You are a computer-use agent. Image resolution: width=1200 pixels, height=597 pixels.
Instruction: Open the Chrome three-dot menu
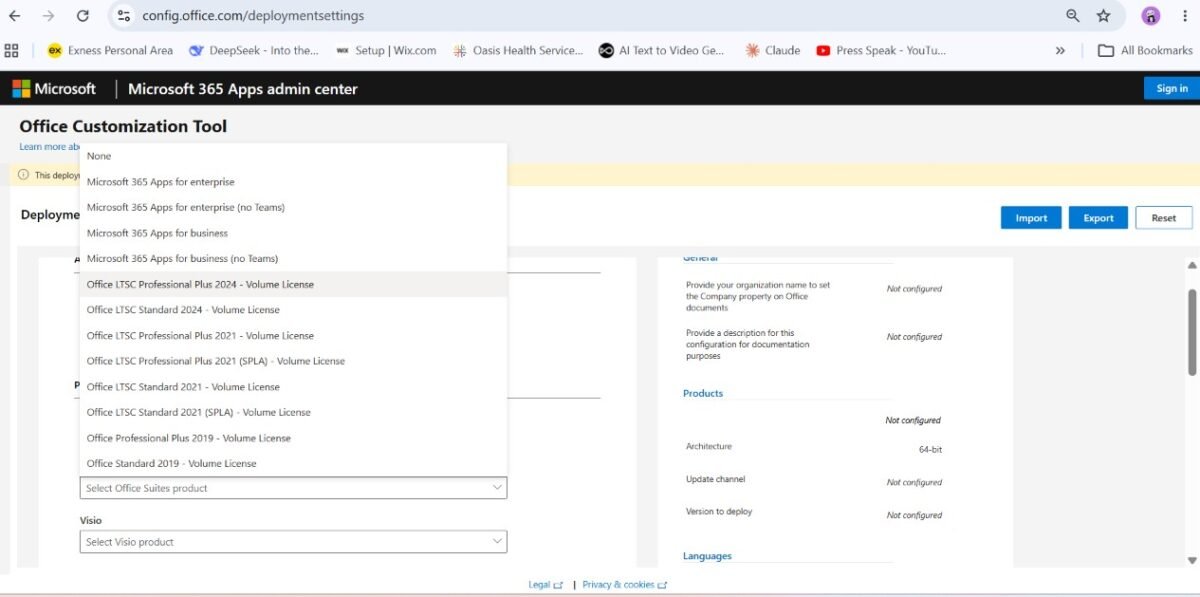pyautogui.click(x=1185, y=16)
